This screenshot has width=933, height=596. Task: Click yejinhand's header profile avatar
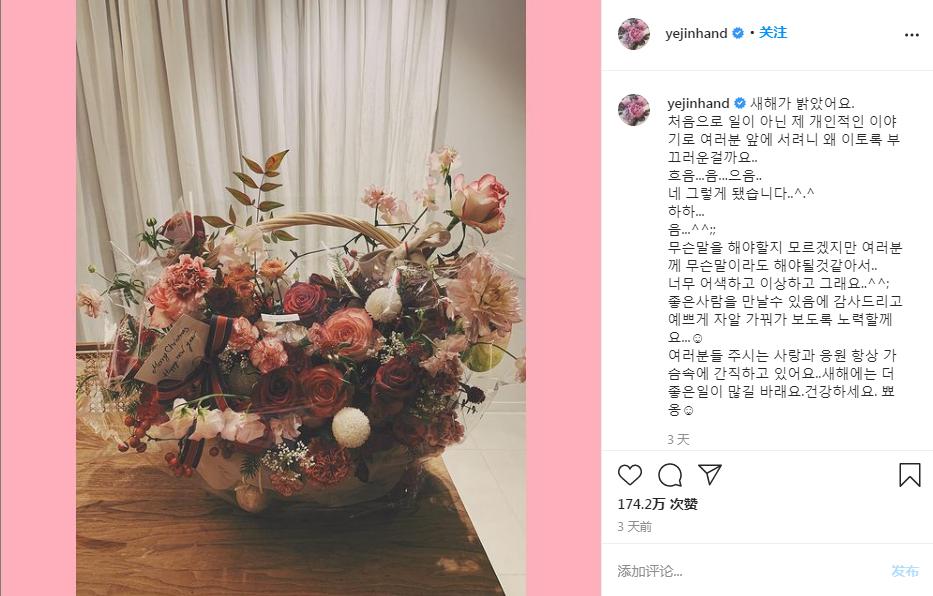634,33
